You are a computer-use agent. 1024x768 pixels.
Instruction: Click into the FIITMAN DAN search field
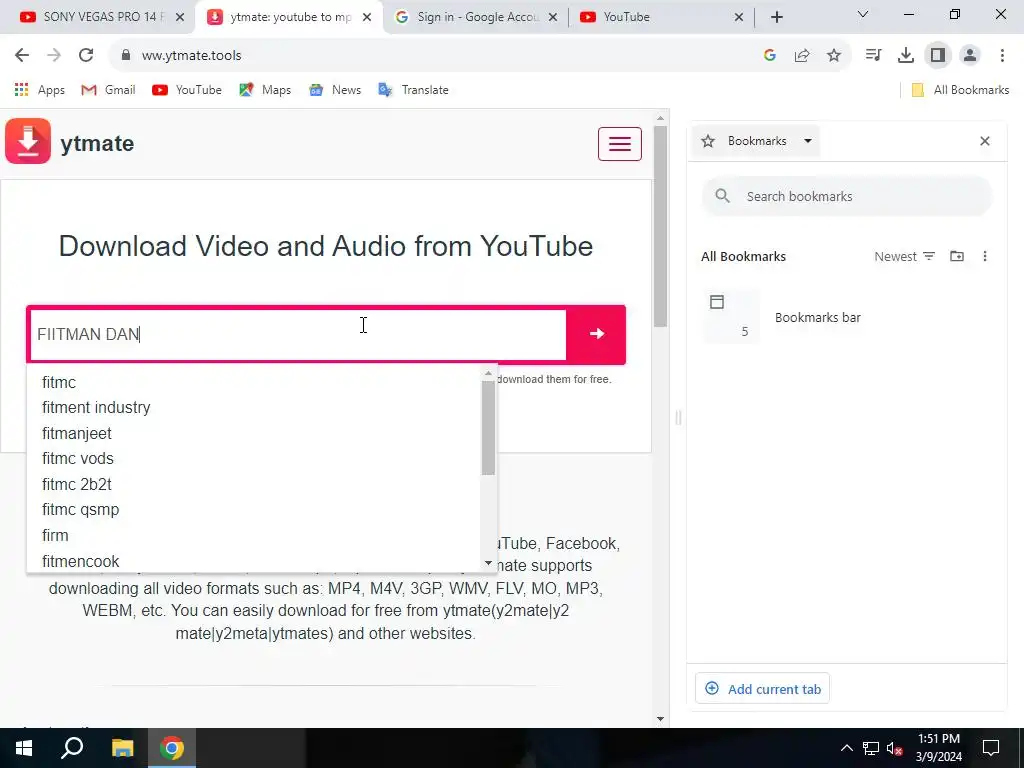point(298,334)
